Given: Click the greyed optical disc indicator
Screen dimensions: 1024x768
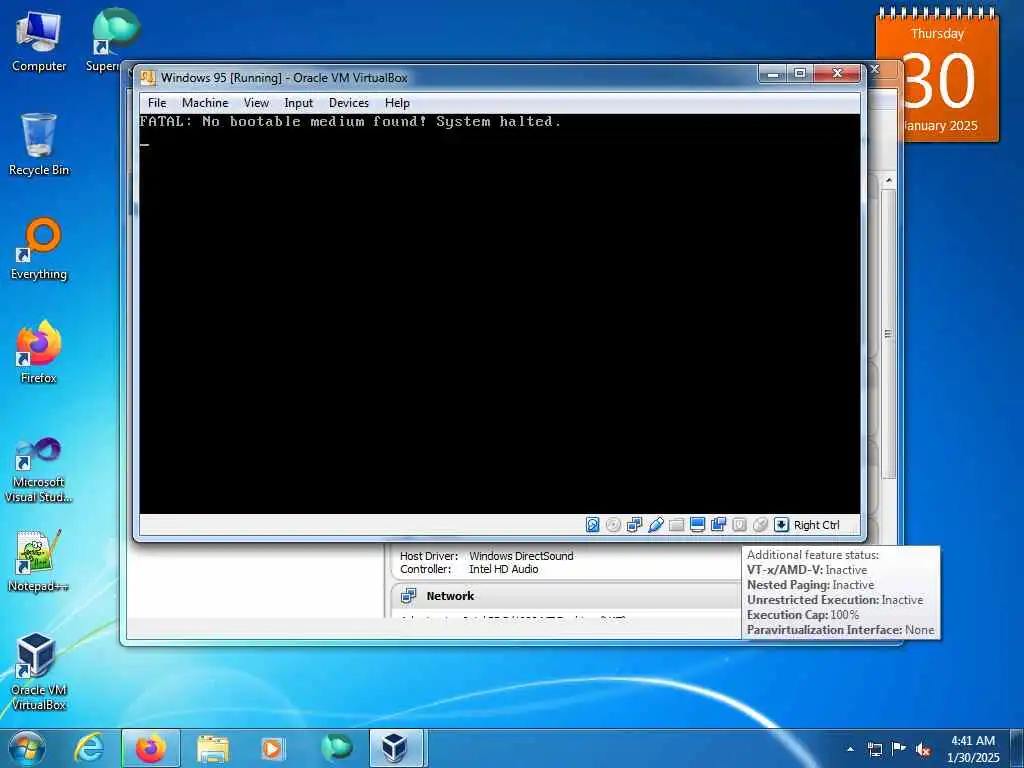Looking at the screenshot, I should pos(613,525).
